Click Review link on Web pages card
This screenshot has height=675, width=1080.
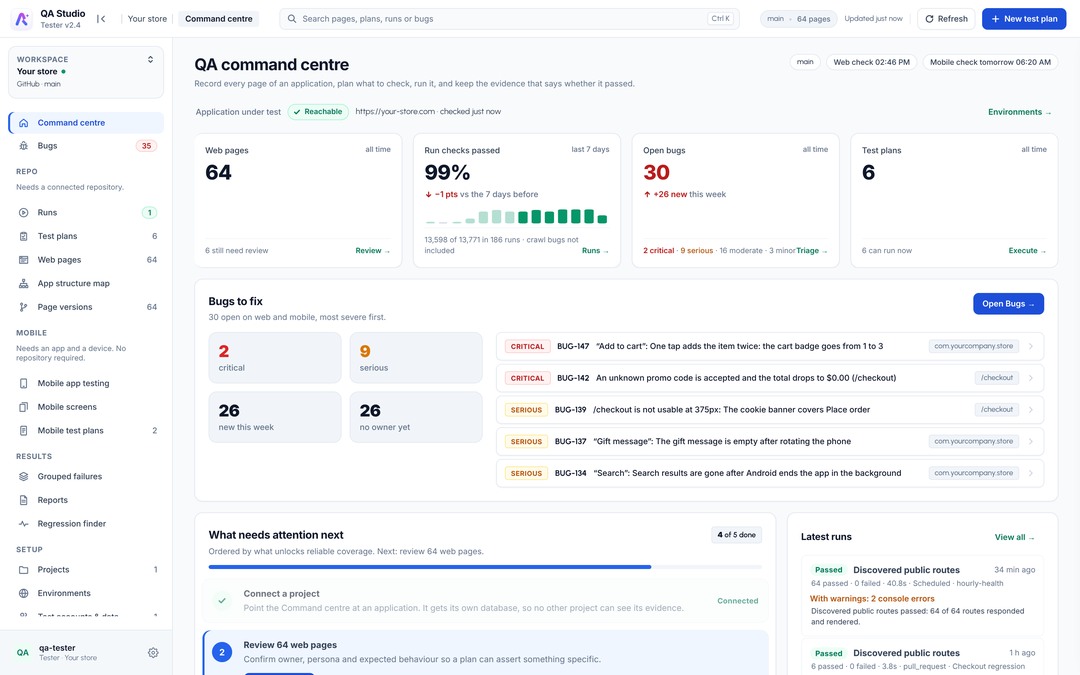click(x=373, y=251)
